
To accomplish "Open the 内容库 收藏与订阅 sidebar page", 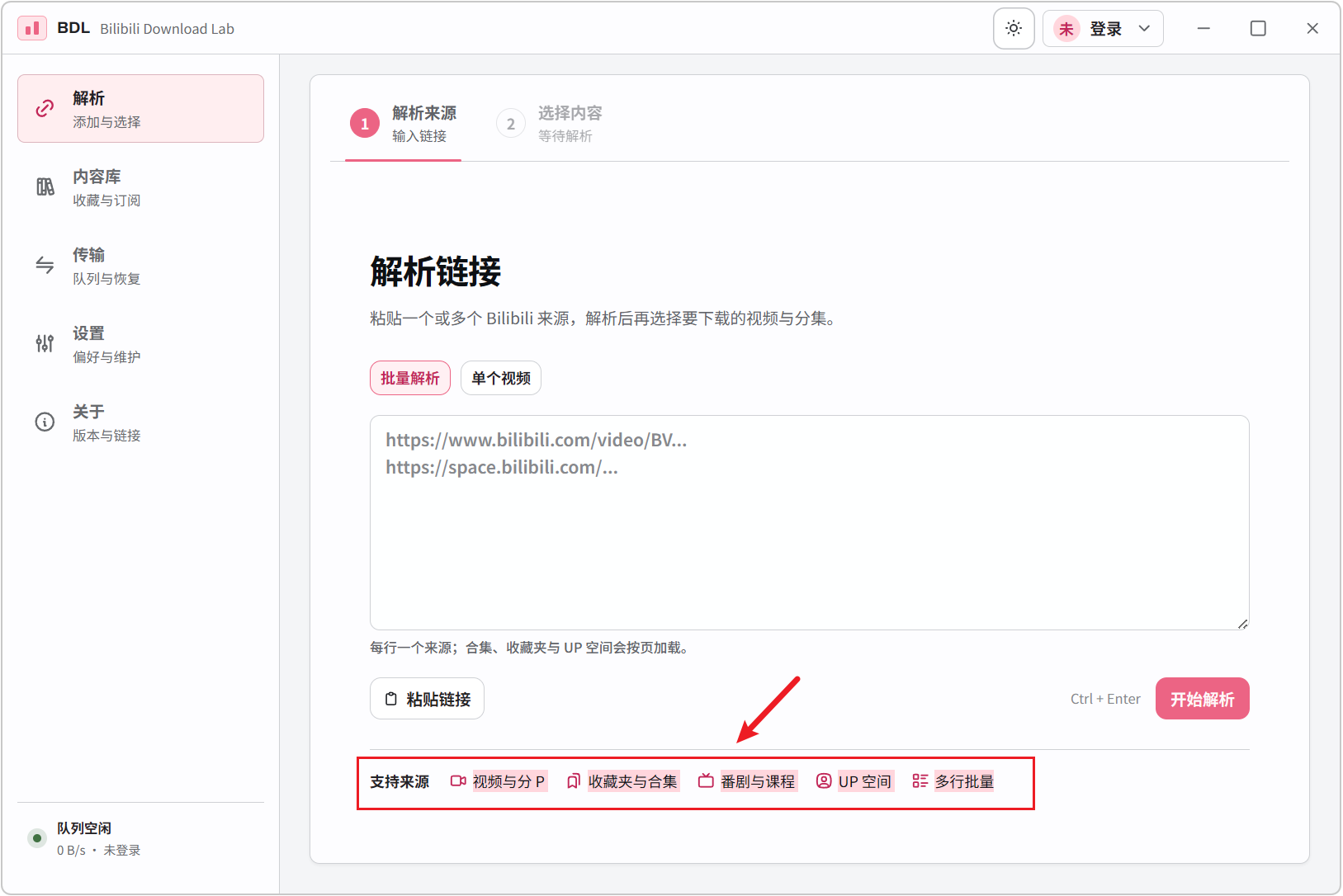I will point(140,187).
